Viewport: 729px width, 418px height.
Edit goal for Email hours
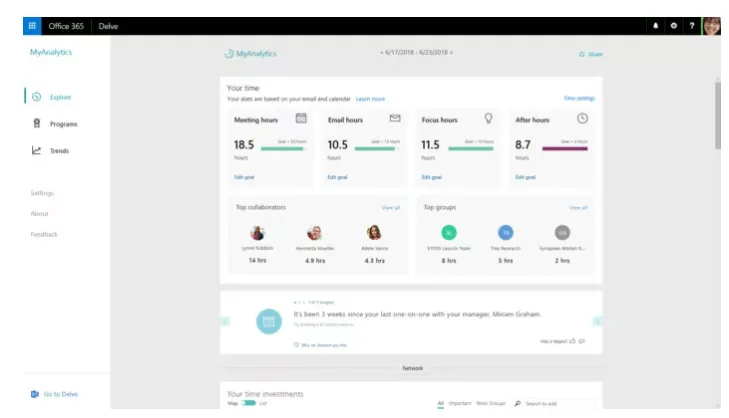(x=338, y=177)
